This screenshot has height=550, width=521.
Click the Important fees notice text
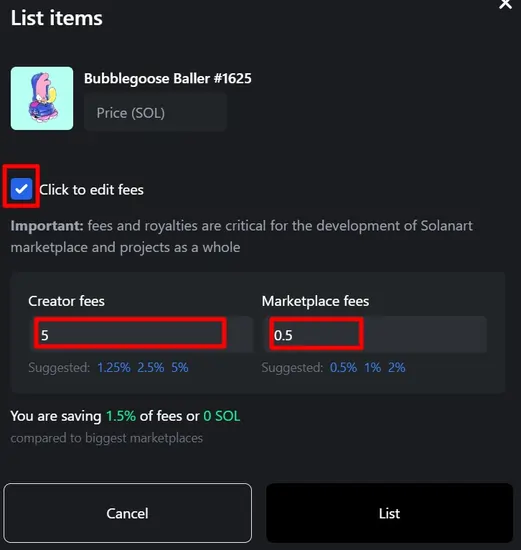[x=242, y=236]
